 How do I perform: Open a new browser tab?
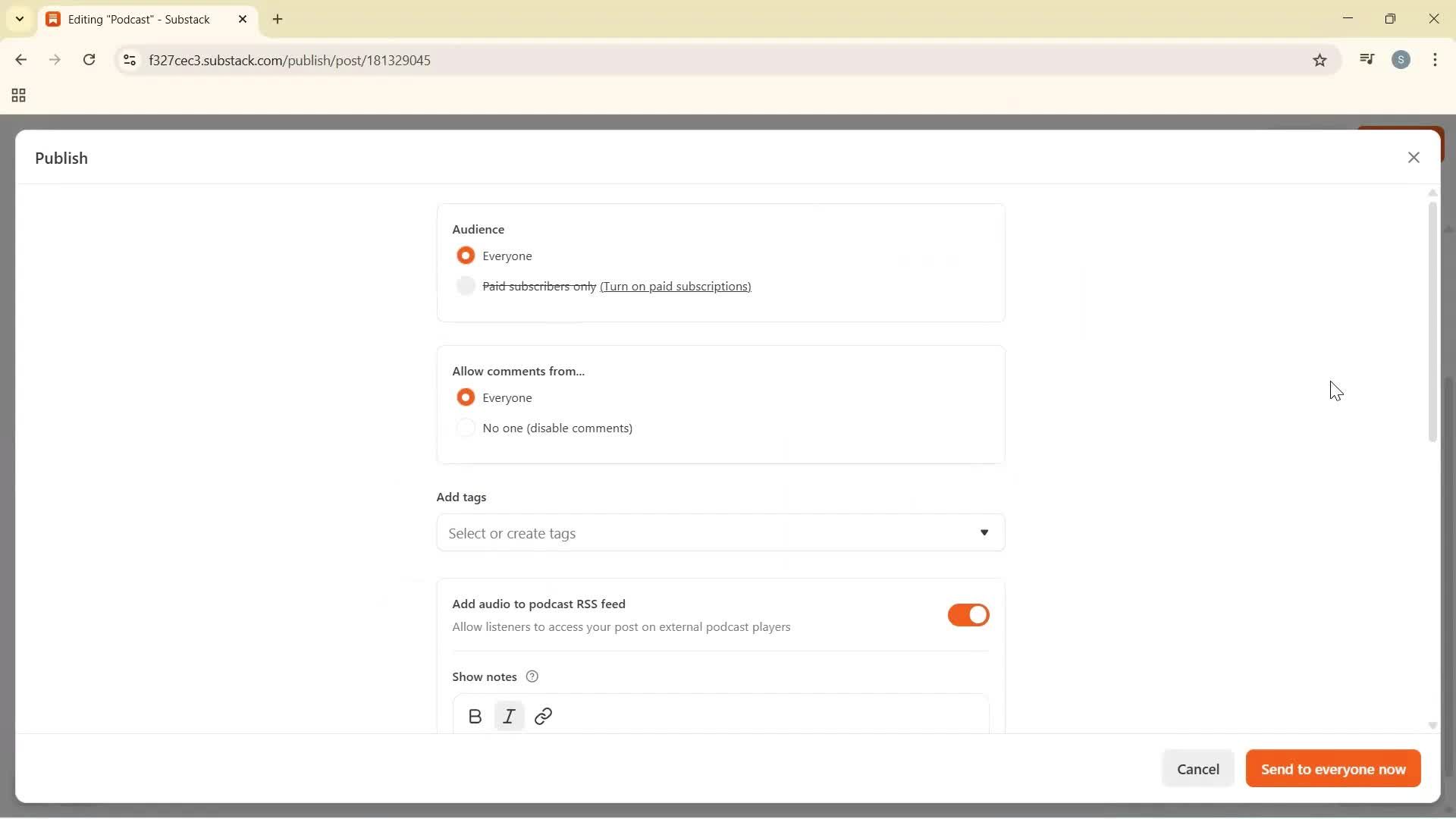(x=278, y=19)
